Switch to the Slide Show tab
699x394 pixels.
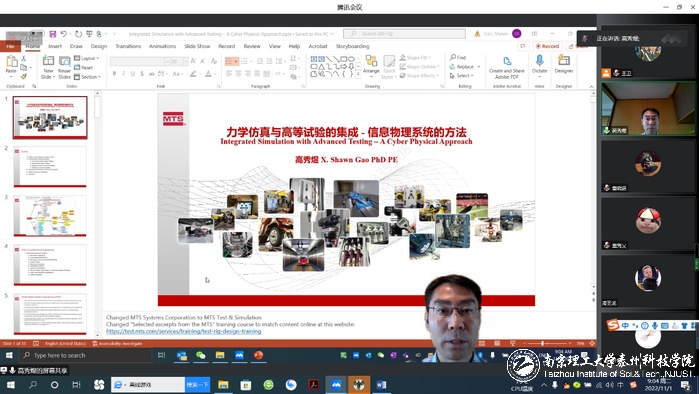(x=197, y=46)
